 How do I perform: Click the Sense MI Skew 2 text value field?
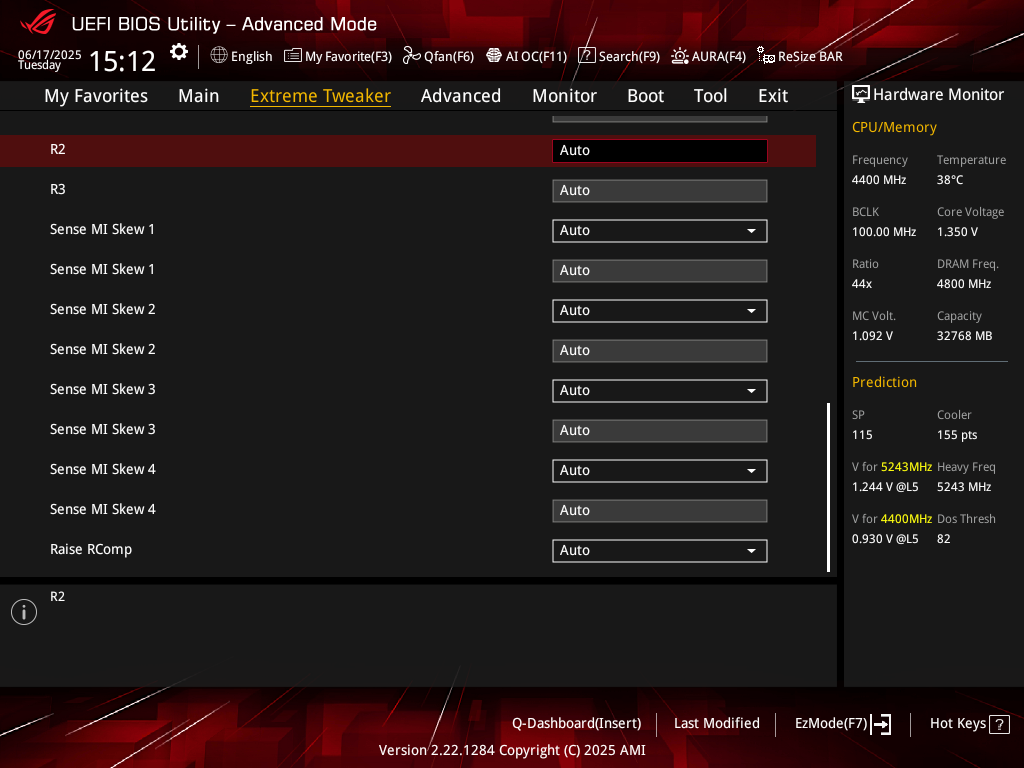(660, 351)
